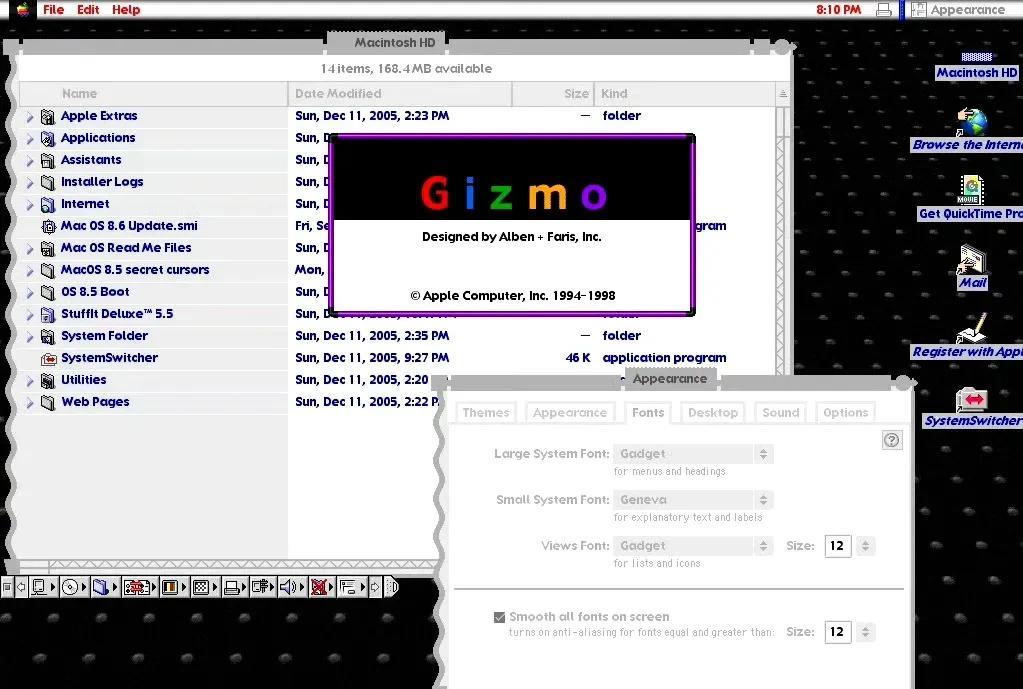
Task: Click the Macintosh HD window vertical scrollbar
Action: pyautogui.click(x=783, y=241)
